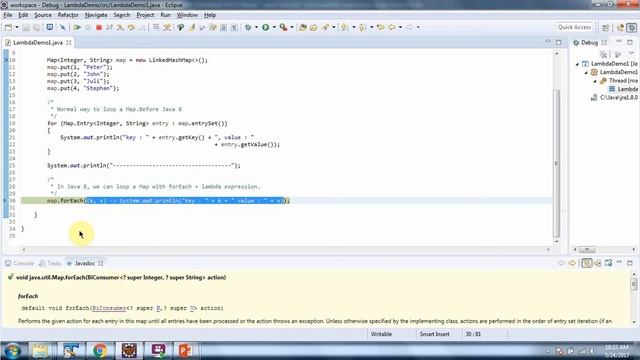Open PowerPoint from taskbar
Viewport: 640px width, 360px height.
(185, 351)
